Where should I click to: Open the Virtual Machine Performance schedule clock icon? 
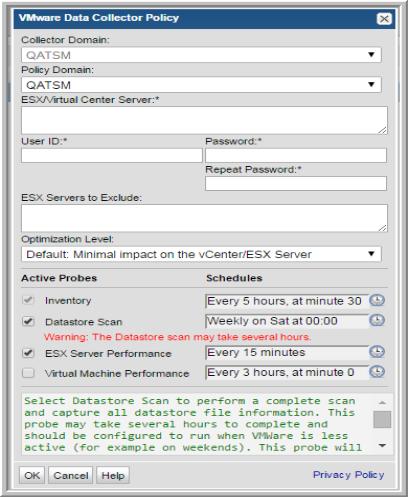377,372
